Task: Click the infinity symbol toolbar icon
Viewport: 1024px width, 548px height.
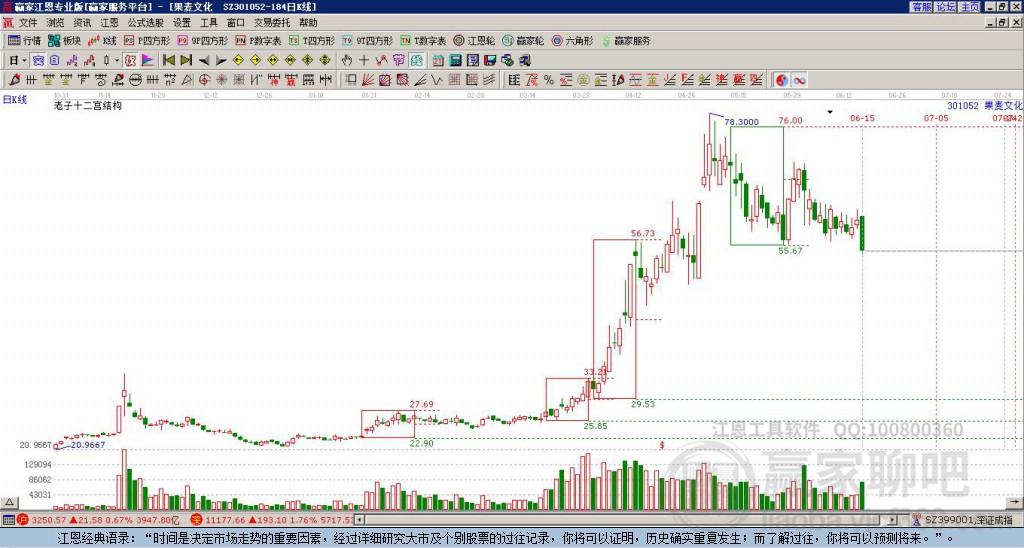Action: tap(799, 80)
